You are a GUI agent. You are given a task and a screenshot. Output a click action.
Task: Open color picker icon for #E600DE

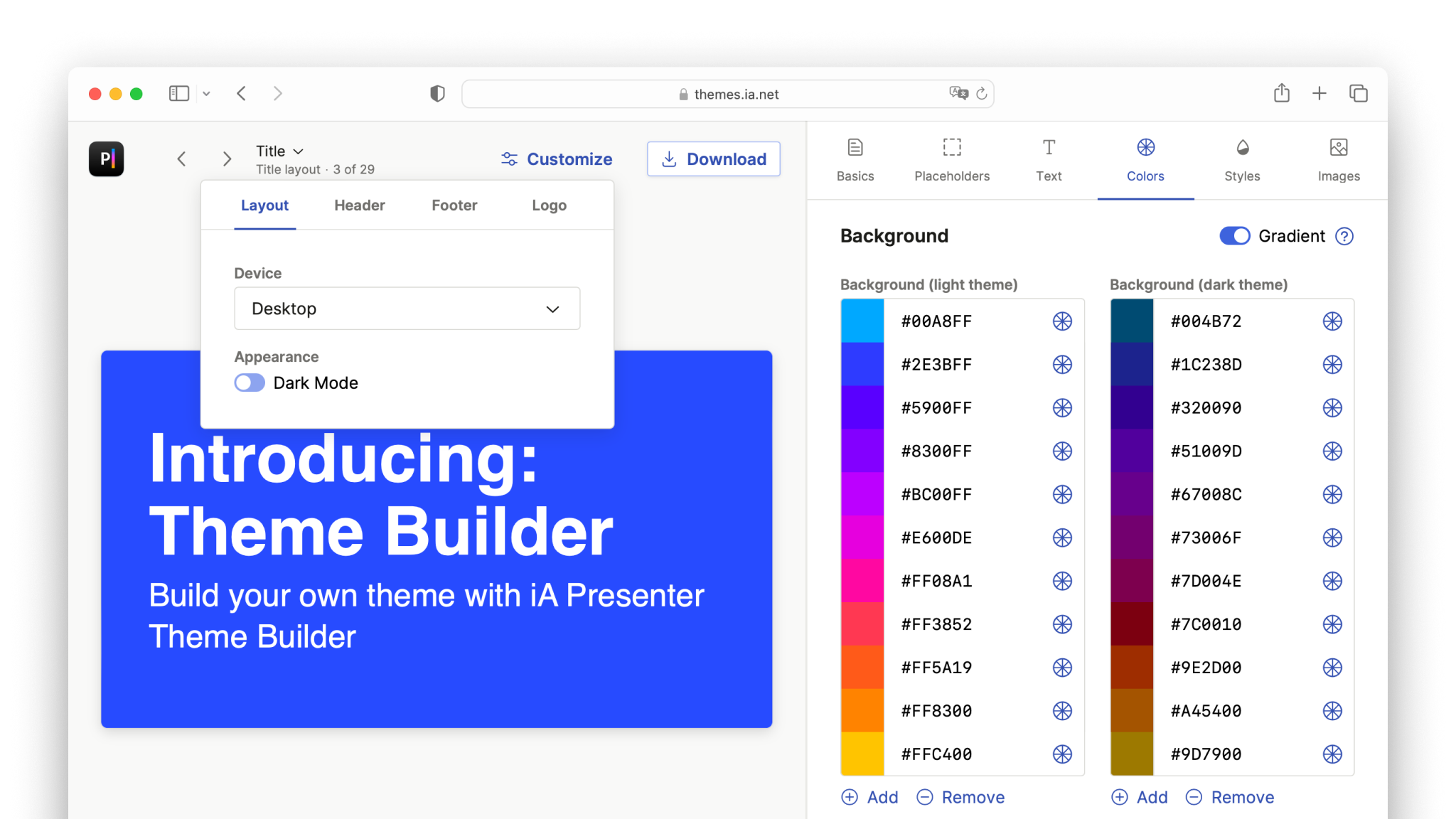coord(1062,538)
